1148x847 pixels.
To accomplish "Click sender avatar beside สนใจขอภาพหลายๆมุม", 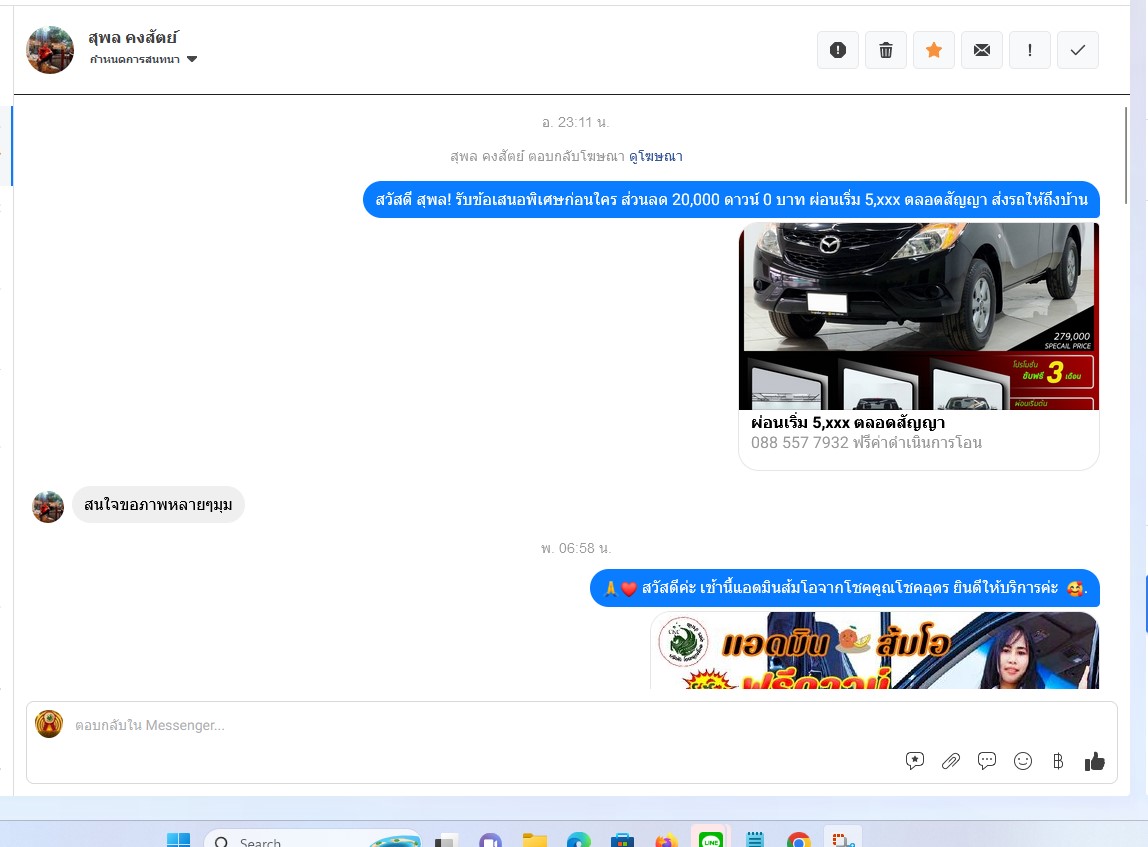I will click(x=48, y=507).
